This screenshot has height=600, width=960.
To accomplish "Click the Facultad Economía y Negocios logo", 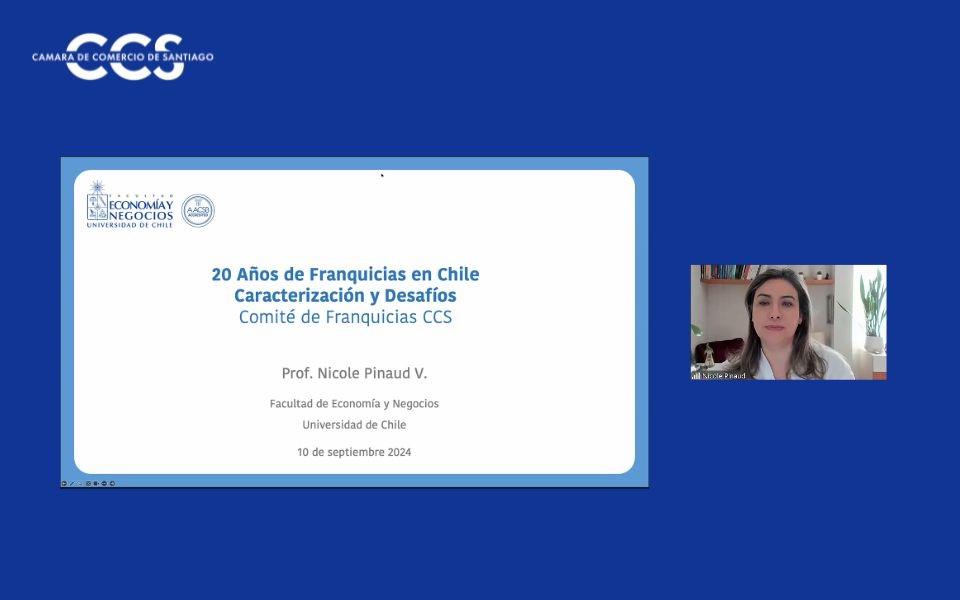I will tap(126, 210).
